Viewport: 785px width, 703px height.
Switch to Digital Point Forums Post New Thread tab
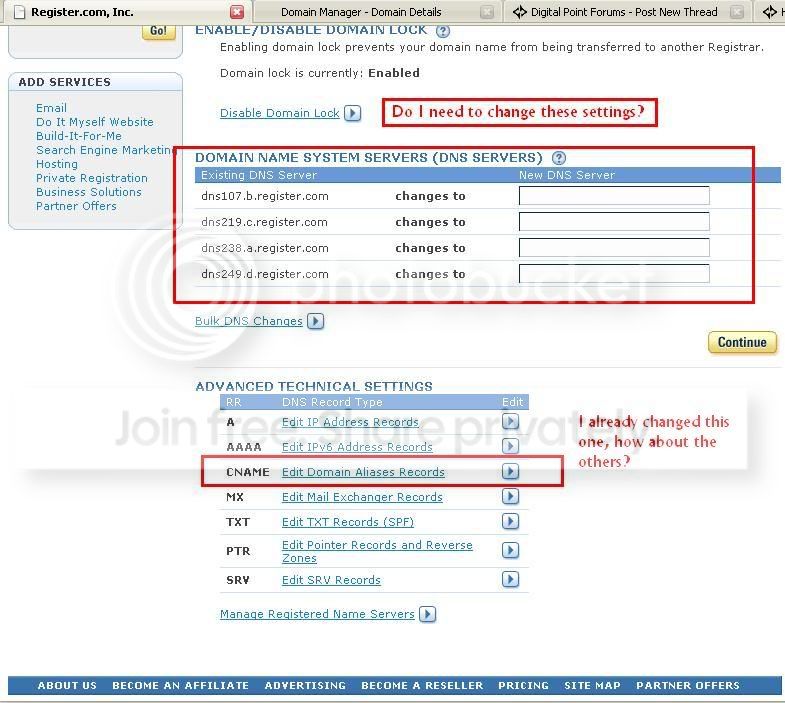(x=627, y=12)
